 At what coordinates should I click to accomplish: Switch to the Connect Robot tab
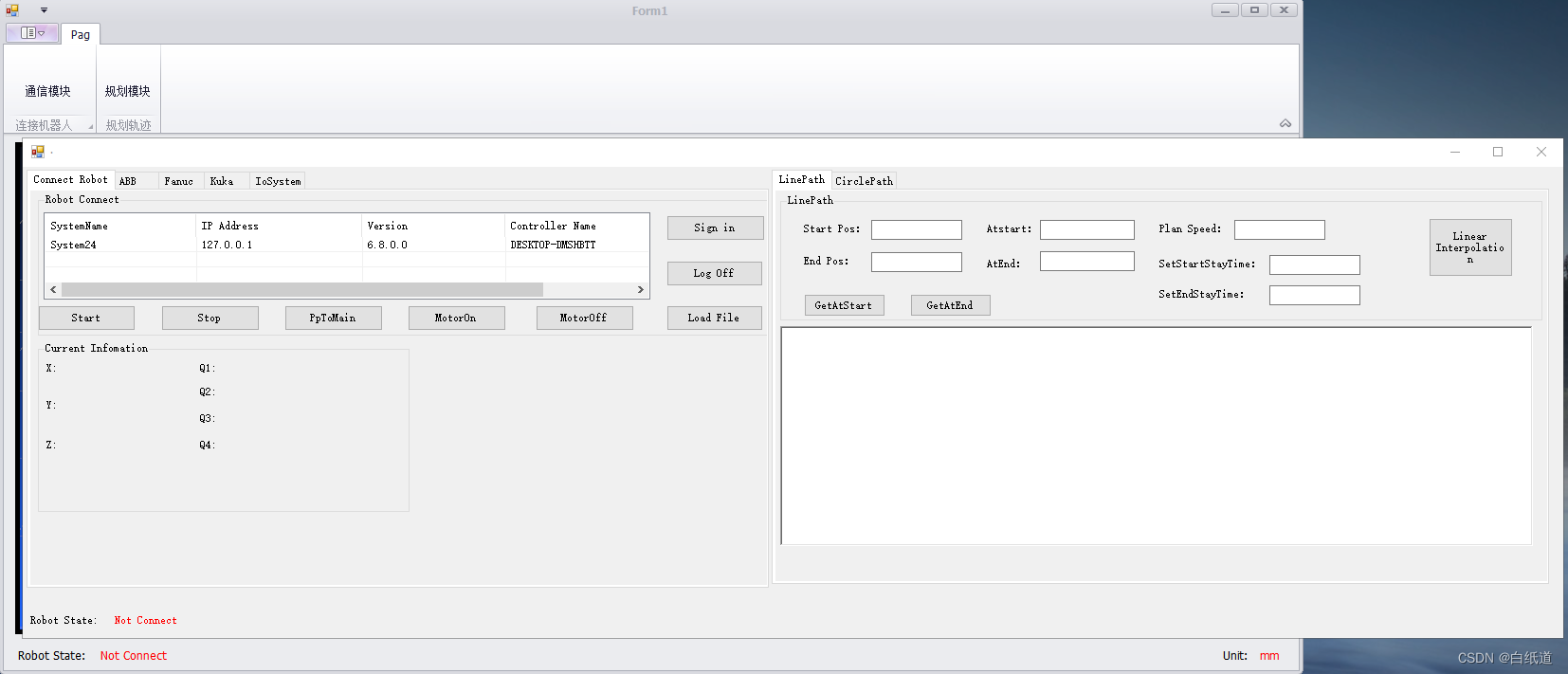[71, 179]
